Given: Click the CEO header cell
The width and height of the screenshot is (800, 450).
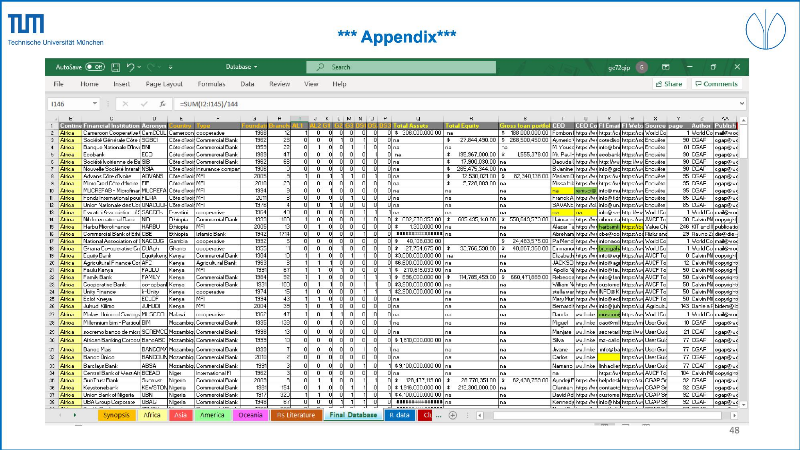Looking at the screenshot, I should coord(562,126).
